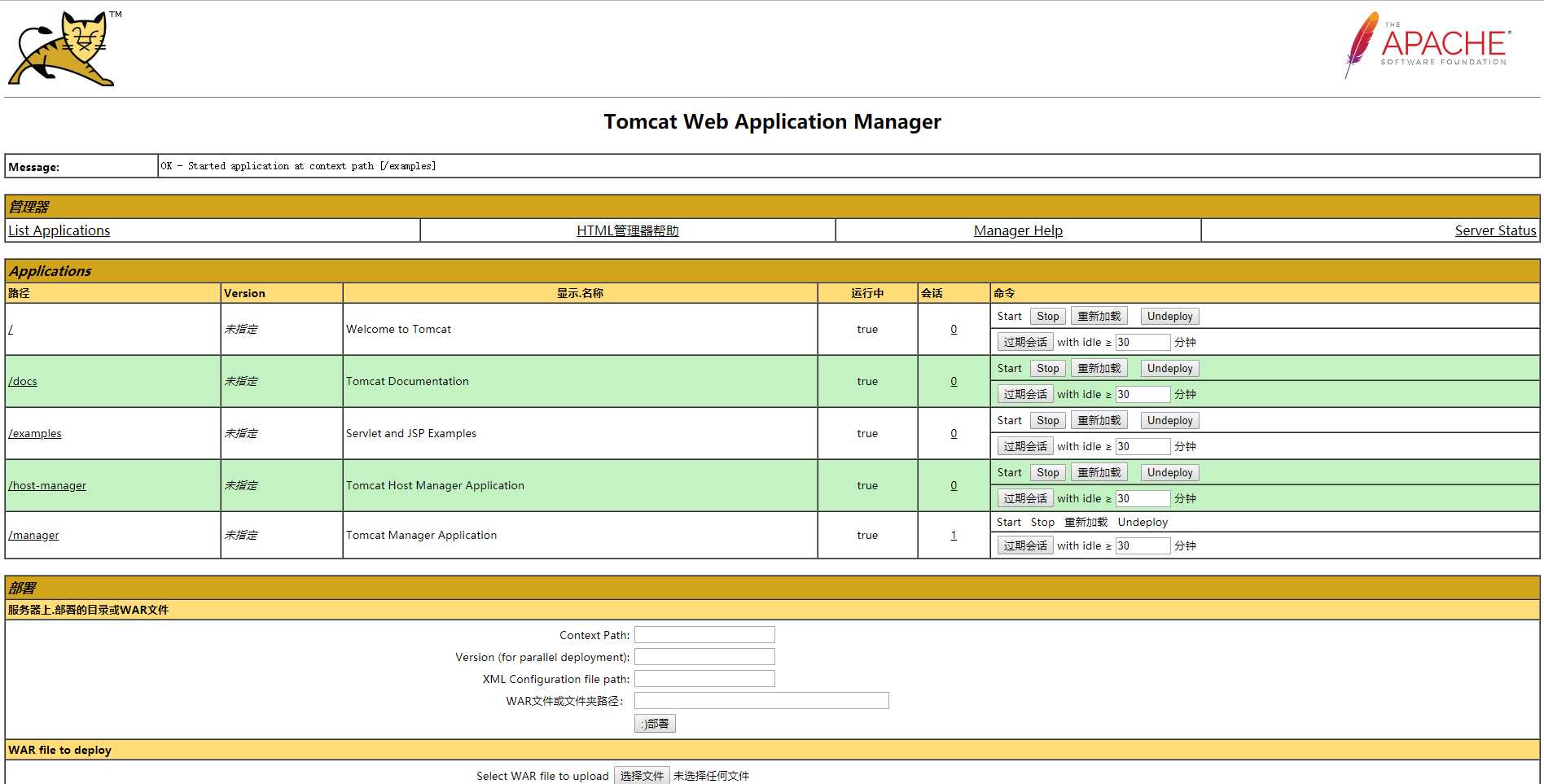Open the Server Status link

[x=1495, y=230]
